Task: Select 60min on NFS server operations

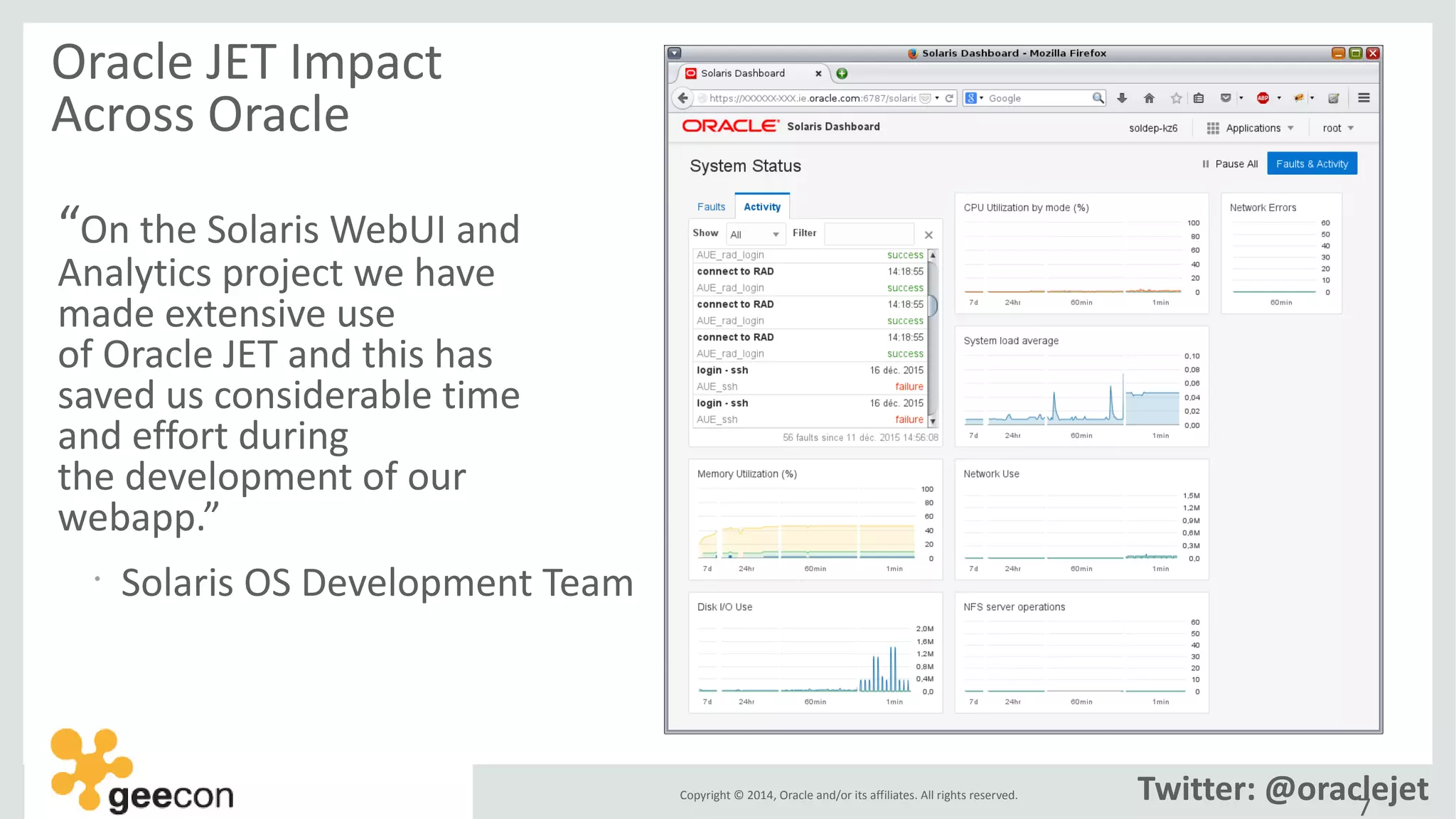Action: [x=1081, y=702]
